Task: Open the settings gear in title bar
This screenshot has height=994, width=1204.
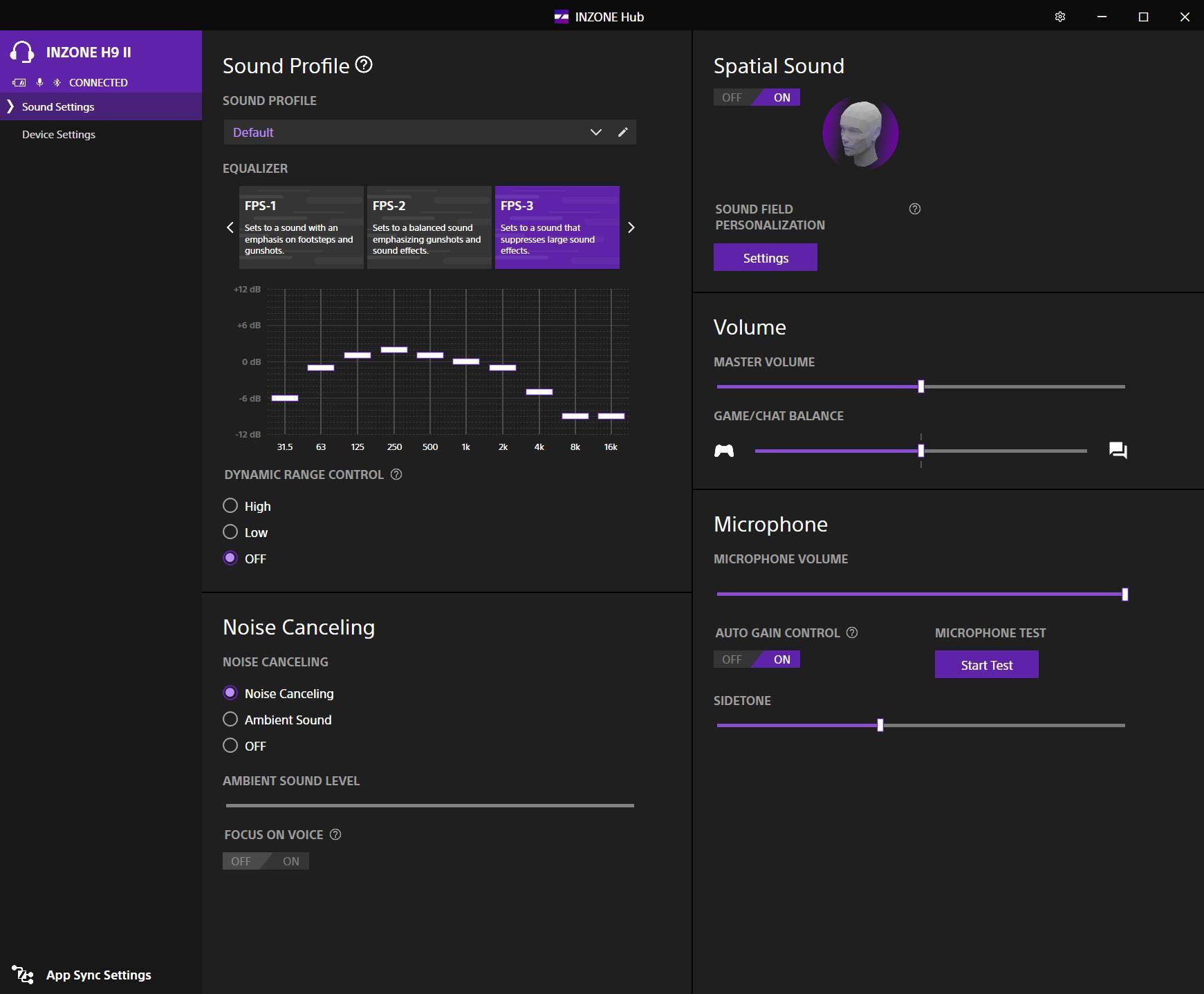Action: click(1059, 17)
